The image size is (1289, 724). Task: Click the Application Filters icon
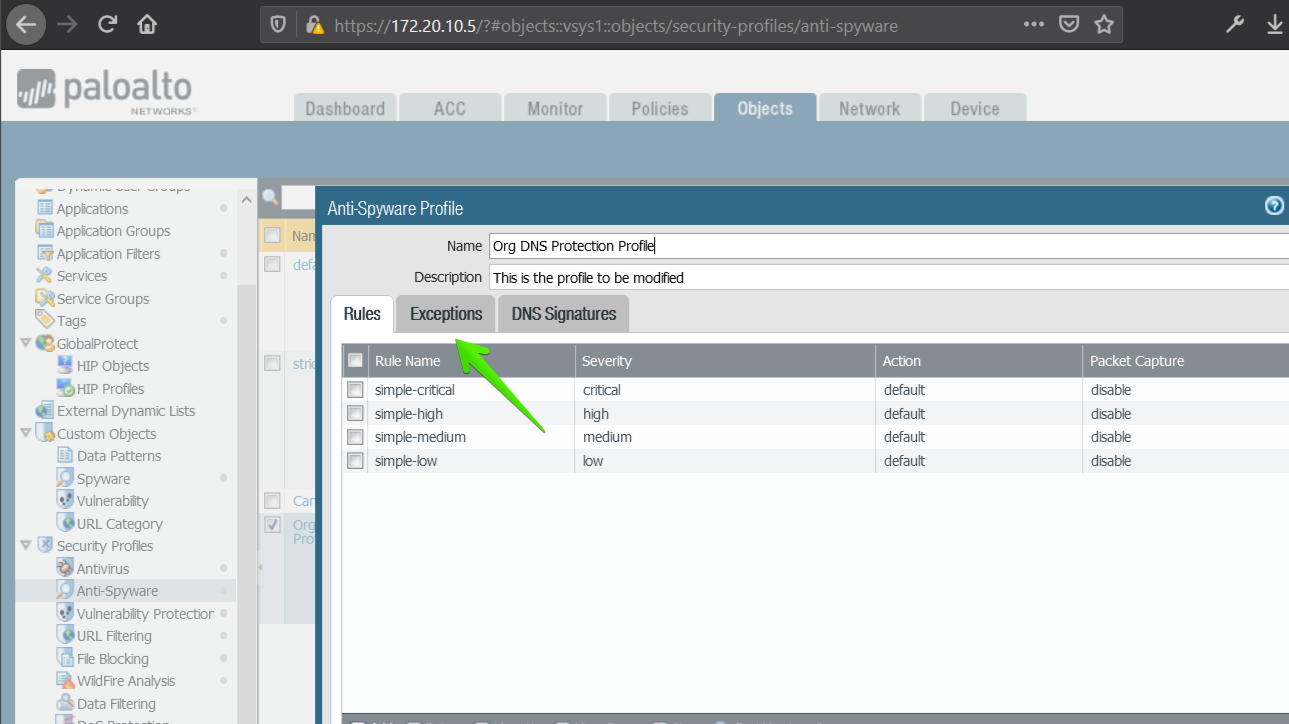(x=44, y=253)
